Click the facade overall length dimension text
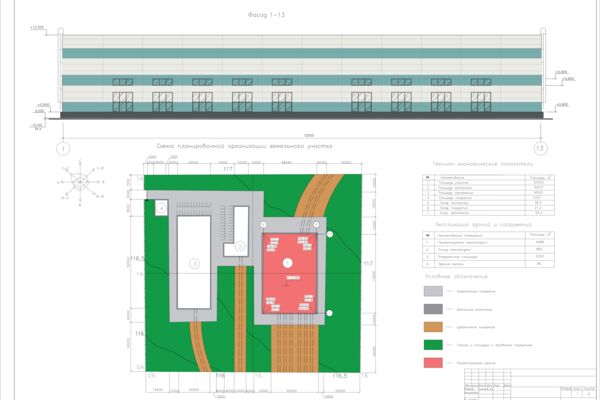The height and width of the screenshot is (400, 600). tap(309, 136)
